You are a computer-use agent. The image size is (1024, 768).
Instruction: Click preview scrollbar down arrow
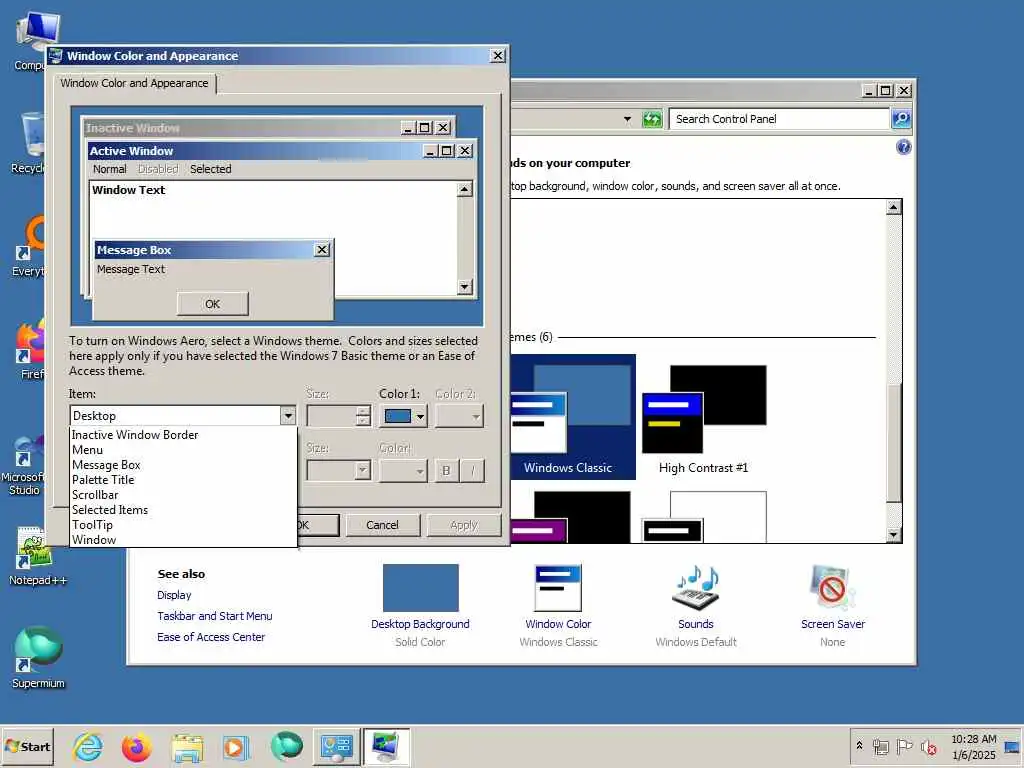coord(464,287)
